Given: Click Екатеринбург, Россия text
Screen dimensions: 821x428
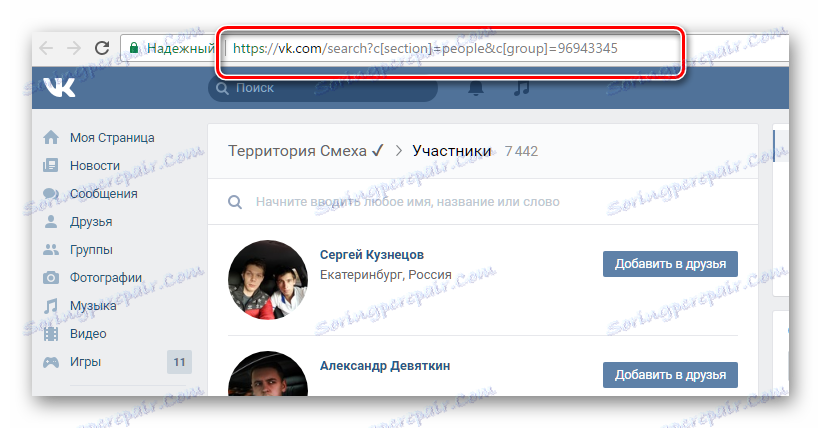Looking at the screenshot, I should pyautogui.click(x=386, y=275).
